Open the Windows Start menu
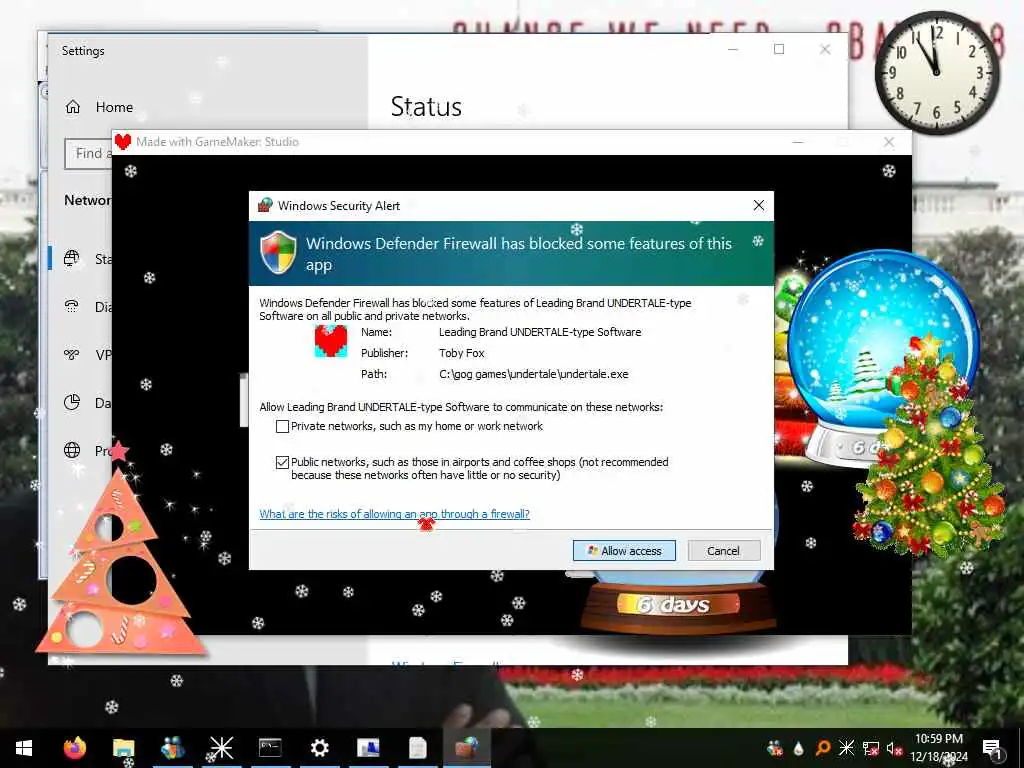This screenshot has height=768, width=1024. tap(24, 748)
